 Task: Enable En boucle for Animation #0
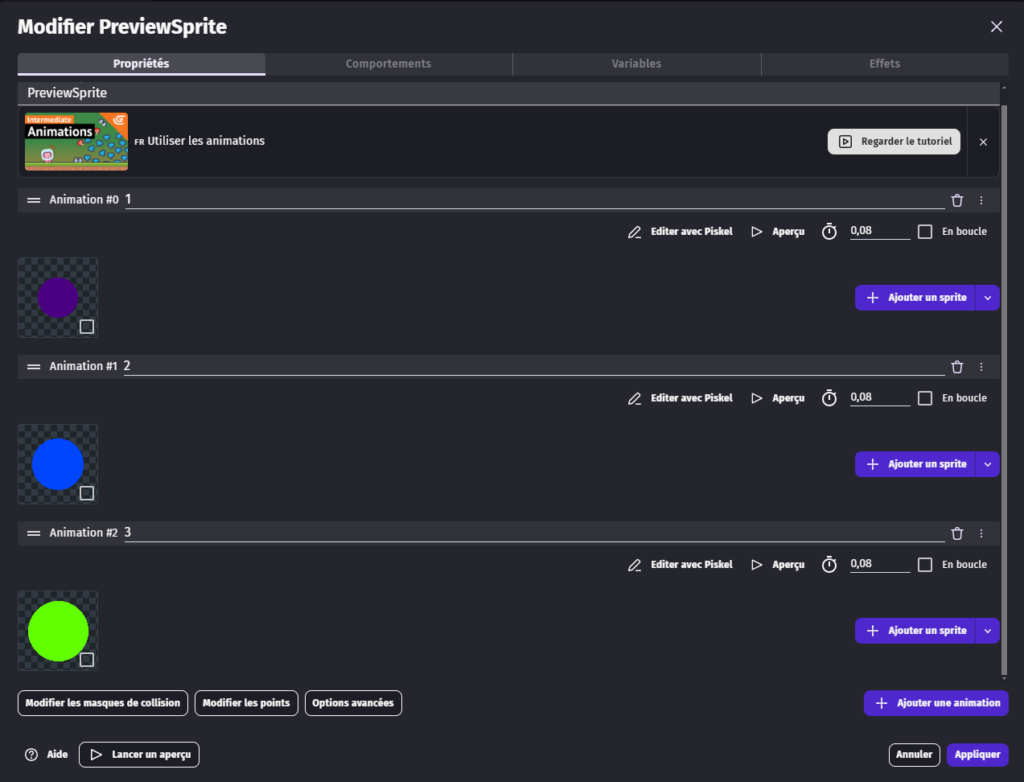coord(925,232)
